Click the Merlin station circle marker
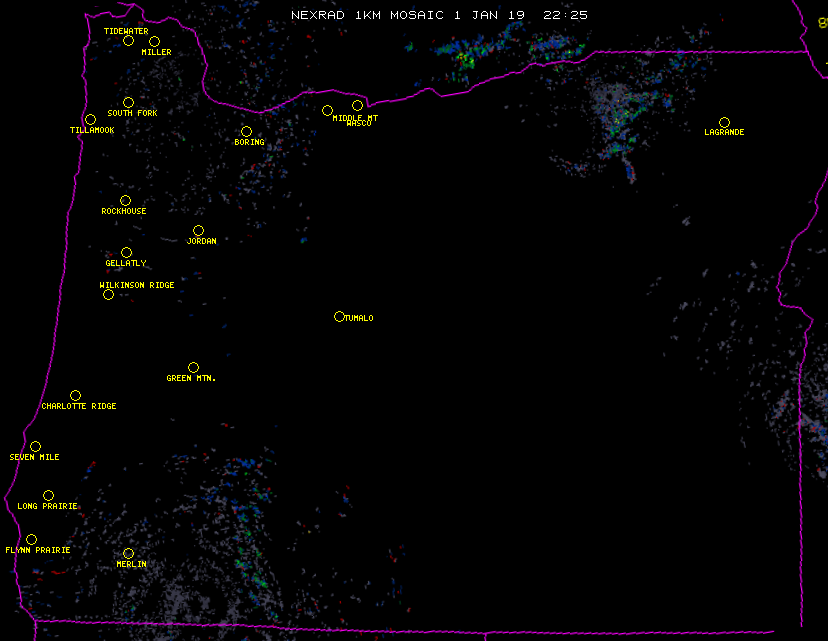The height and width of the screenshot is (641, 828). point(128,553)
